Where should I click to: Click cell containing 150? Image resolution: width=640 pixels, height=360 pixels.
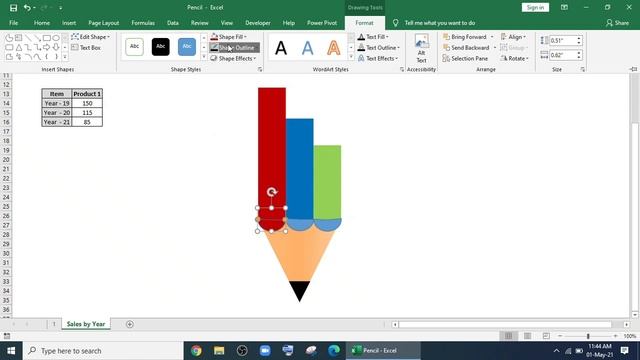[x=87, y=103]
